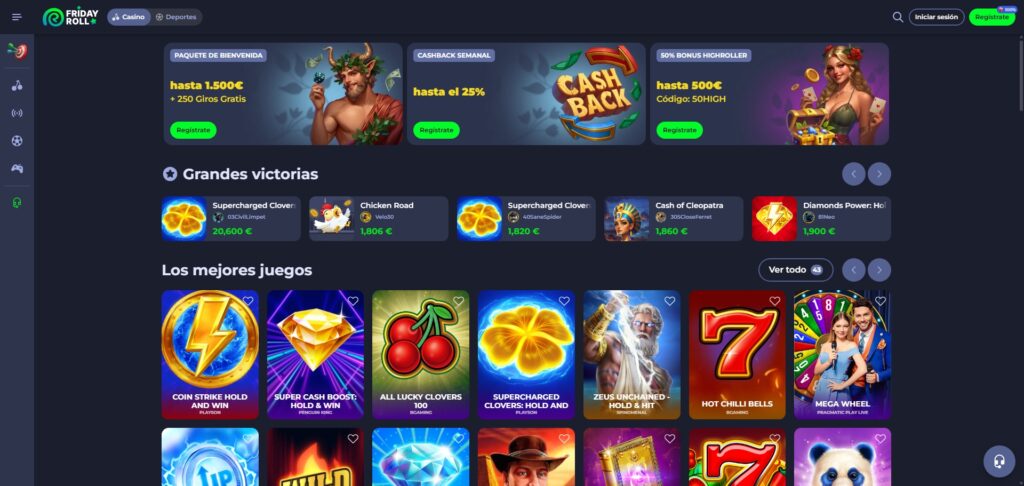Open the Zeus Unchained game thumbnail
This screenshot has width=1024, height=486.
(632, 355)
